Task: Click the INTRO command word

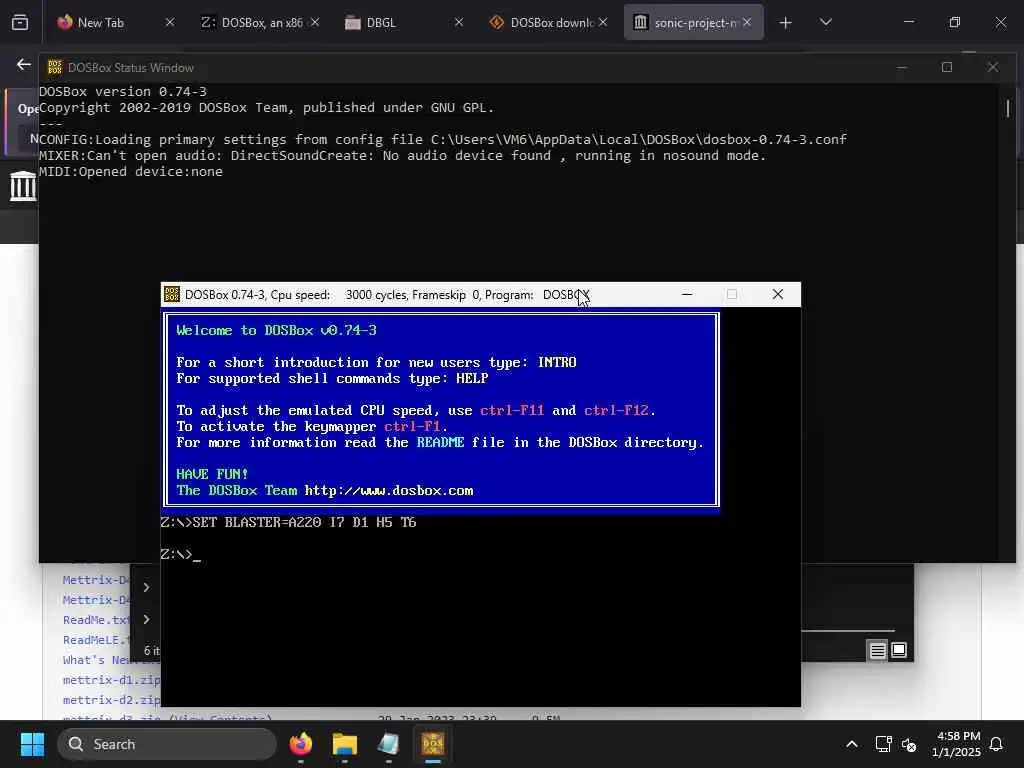Action: [557, 362]
